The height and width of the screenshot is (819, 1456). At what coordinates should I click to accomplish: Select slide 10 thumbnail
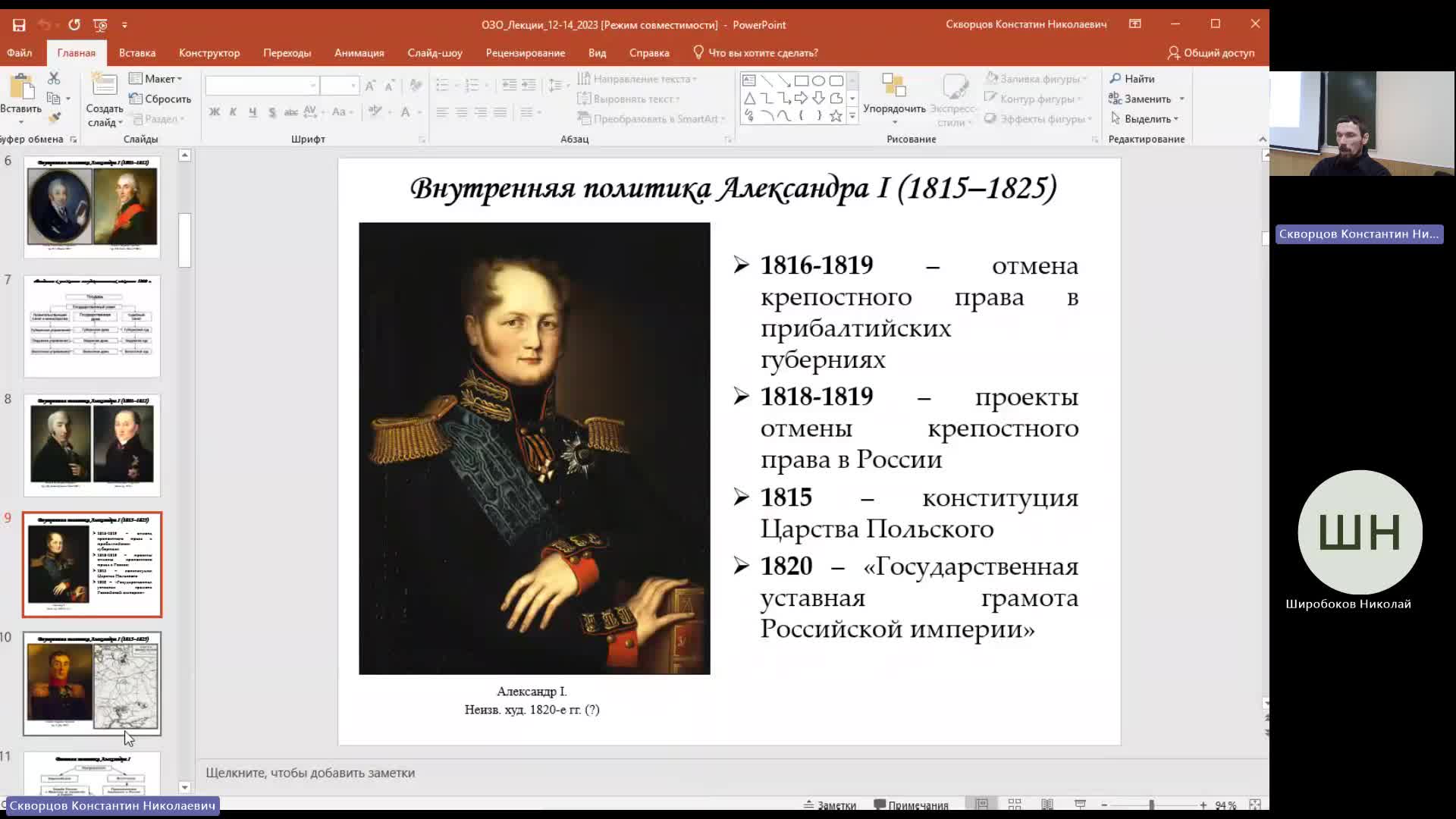pos(92,684)
